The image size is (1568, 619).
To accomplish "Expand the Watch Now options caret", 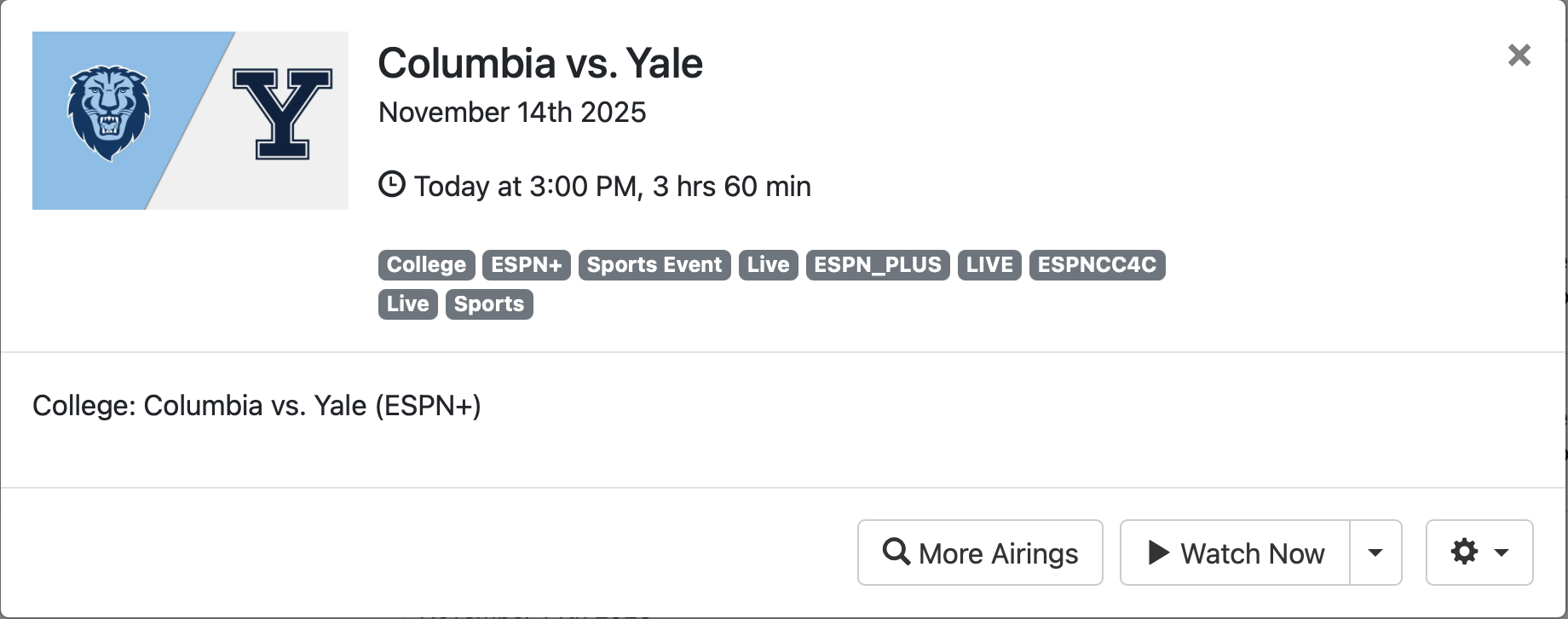I will [x=1375, y=552].
